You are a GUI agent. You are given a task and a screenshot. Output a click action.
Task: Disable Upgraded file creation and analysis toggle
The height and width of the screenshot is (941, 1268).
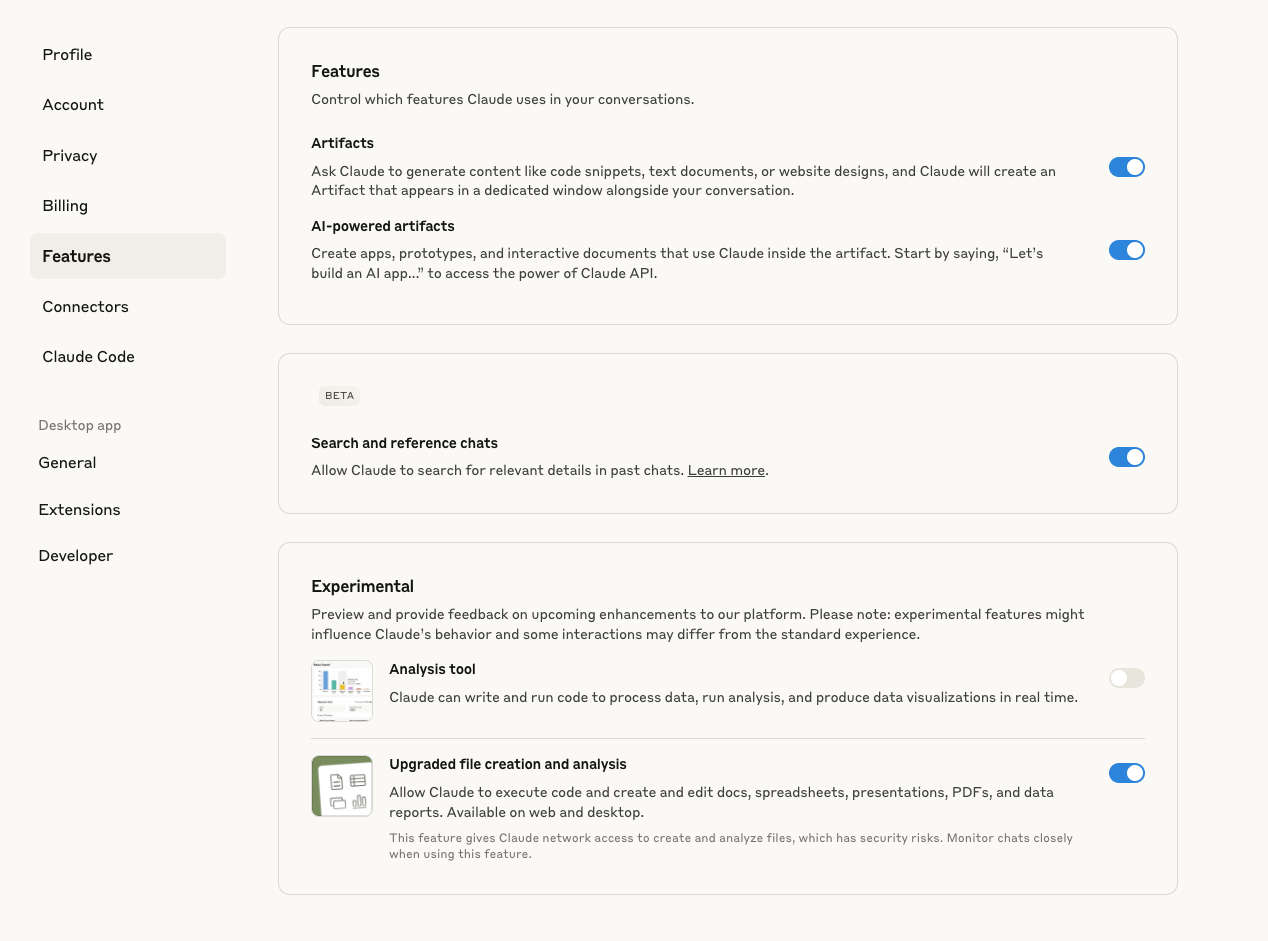[x=1127, y=773]
